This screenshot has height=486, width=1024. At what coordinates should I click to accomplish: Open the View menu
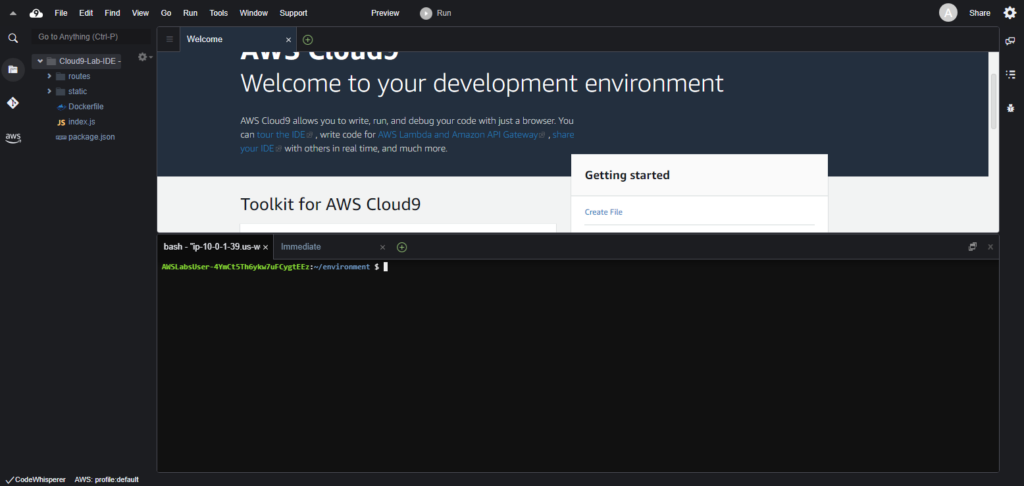pos(140,13)
